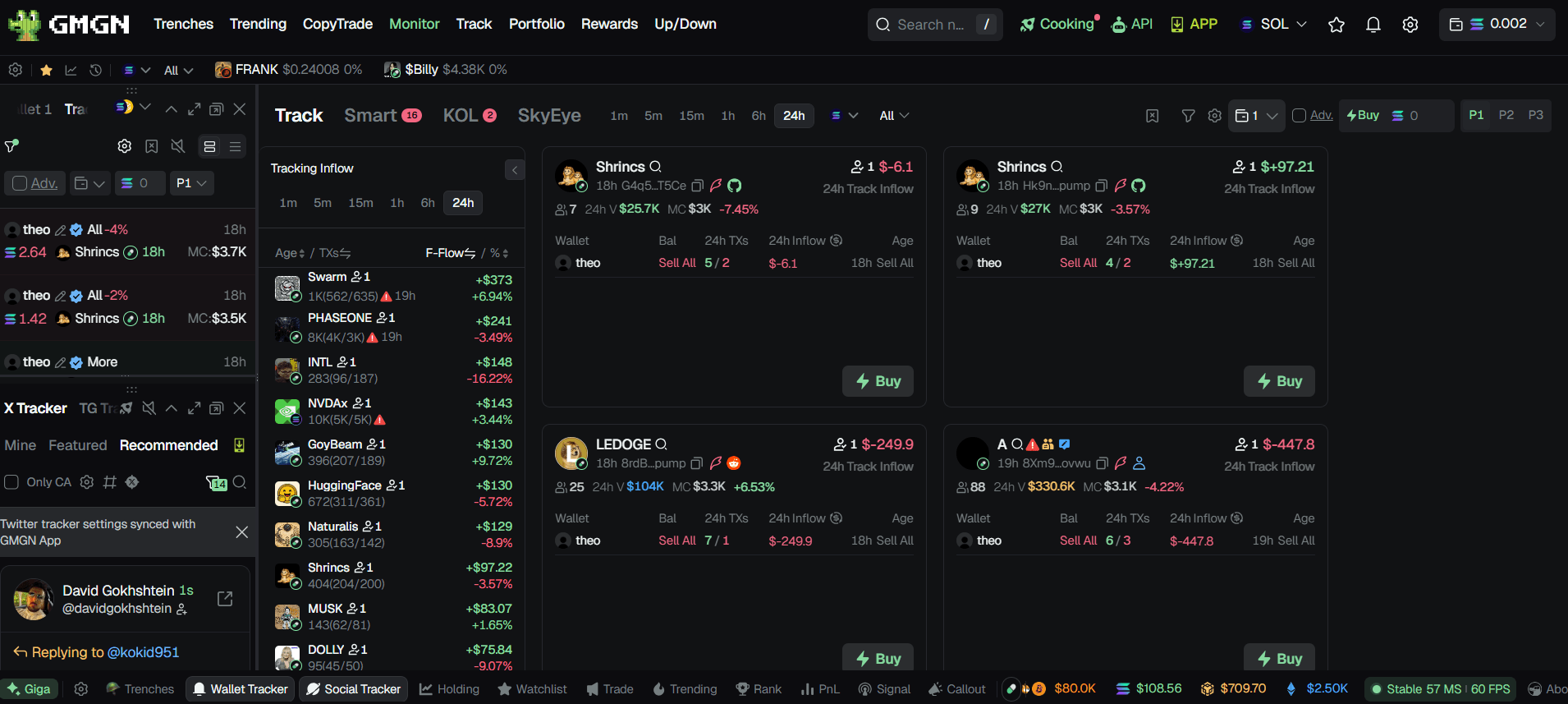Switch wallet tracker panel to card view

[210, 146]
